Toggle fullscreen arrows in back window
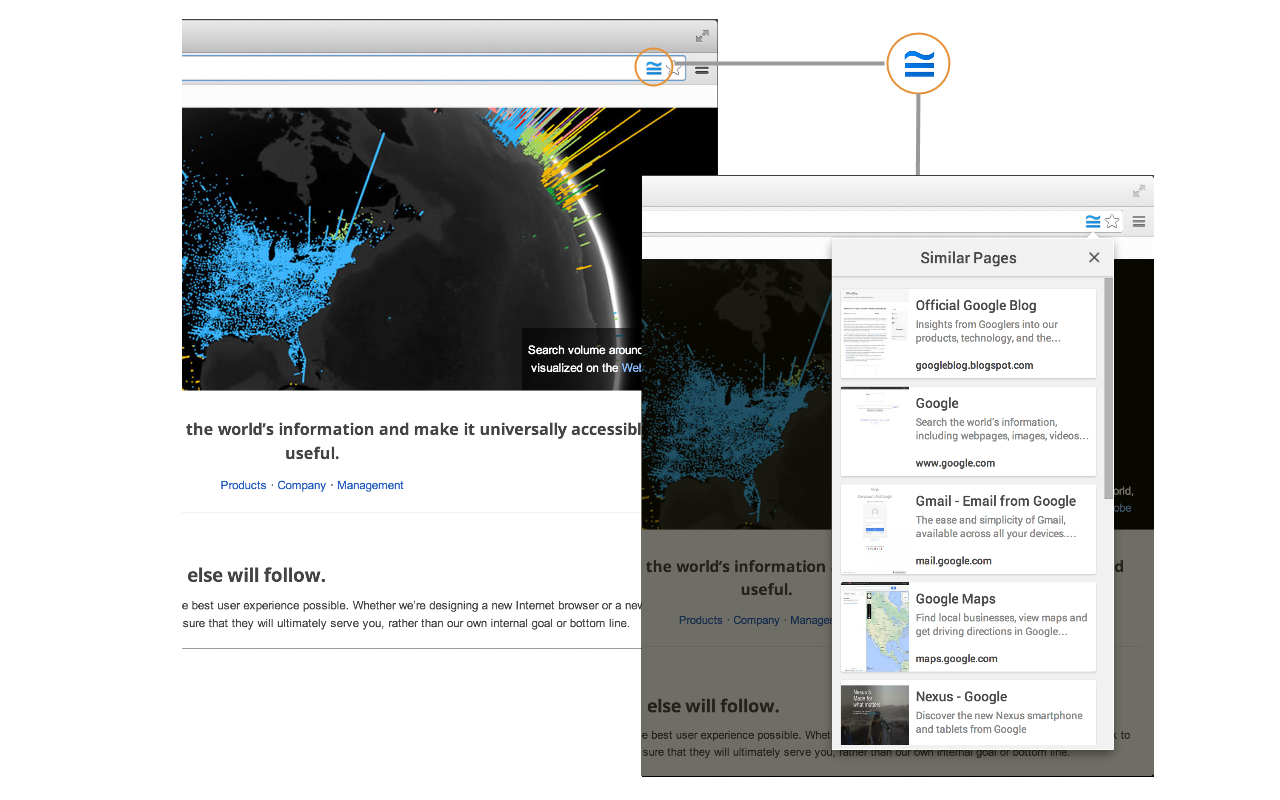 [x=702, y=36]
